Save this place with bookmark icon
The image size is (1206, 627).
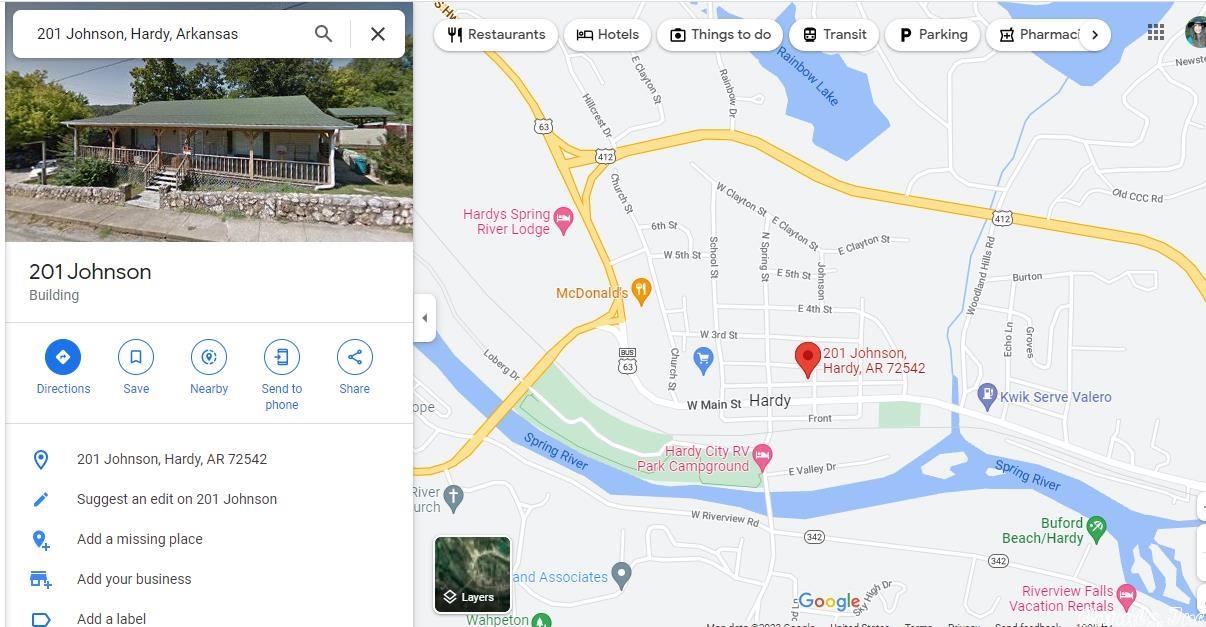coord(136,357)
